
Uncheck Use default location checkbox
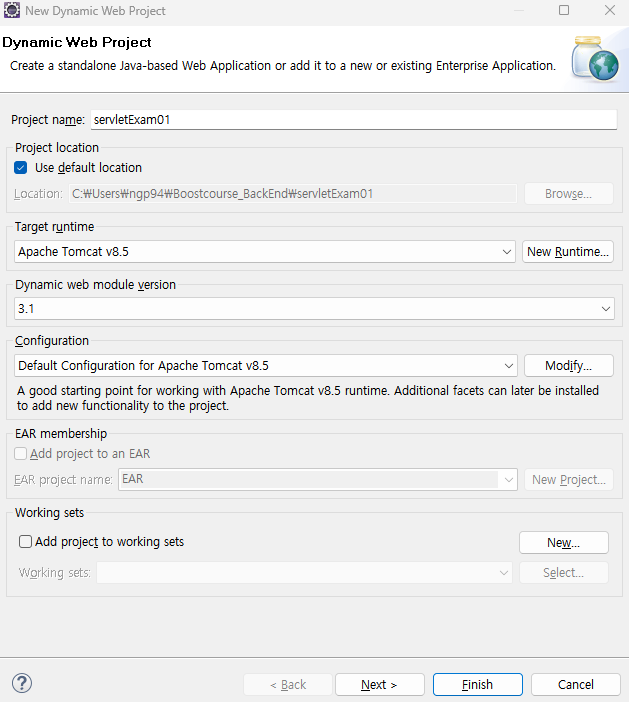(x=21, y=168)
